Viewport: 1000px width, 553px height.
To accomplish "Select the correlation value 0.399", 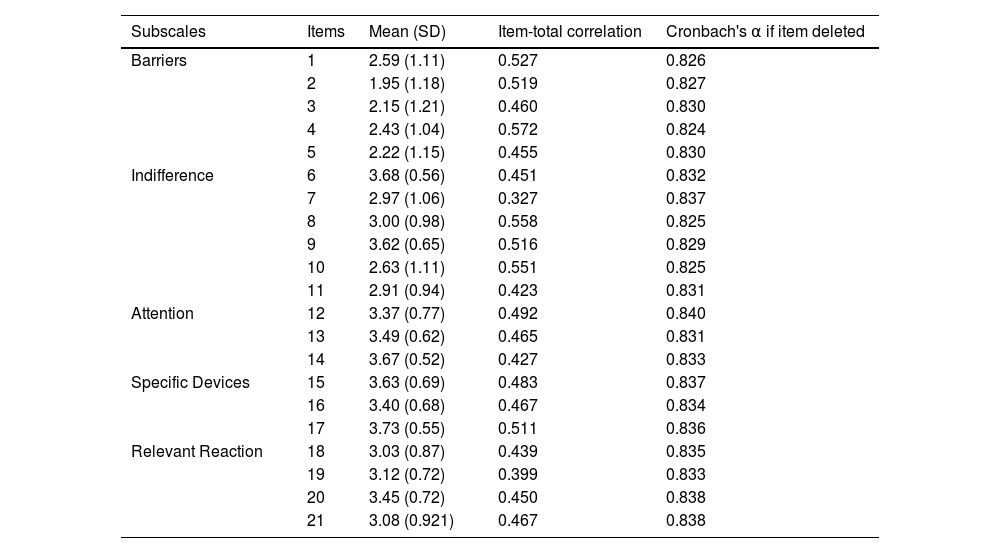I will click(x=518, y=475).
